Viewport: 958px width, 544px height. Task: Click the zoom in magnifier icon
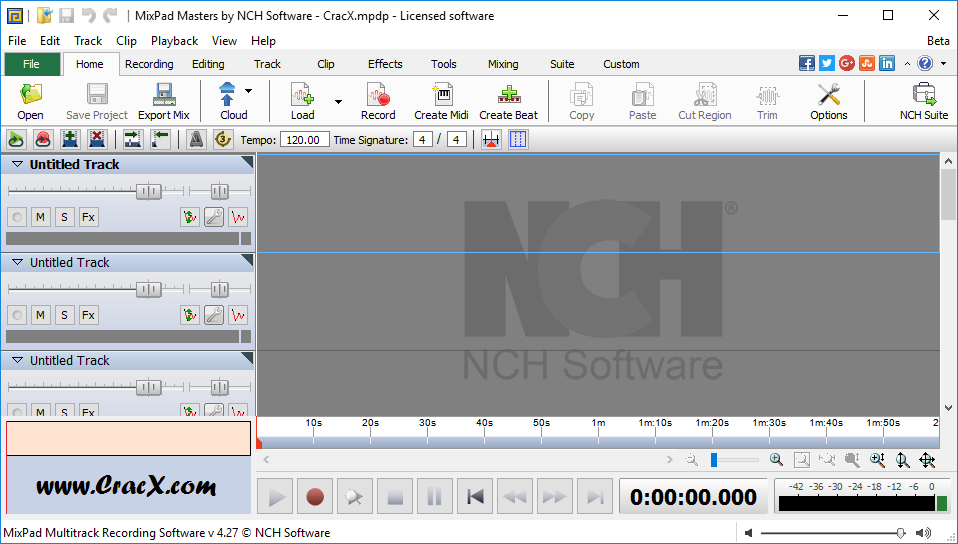click(777, 460)
